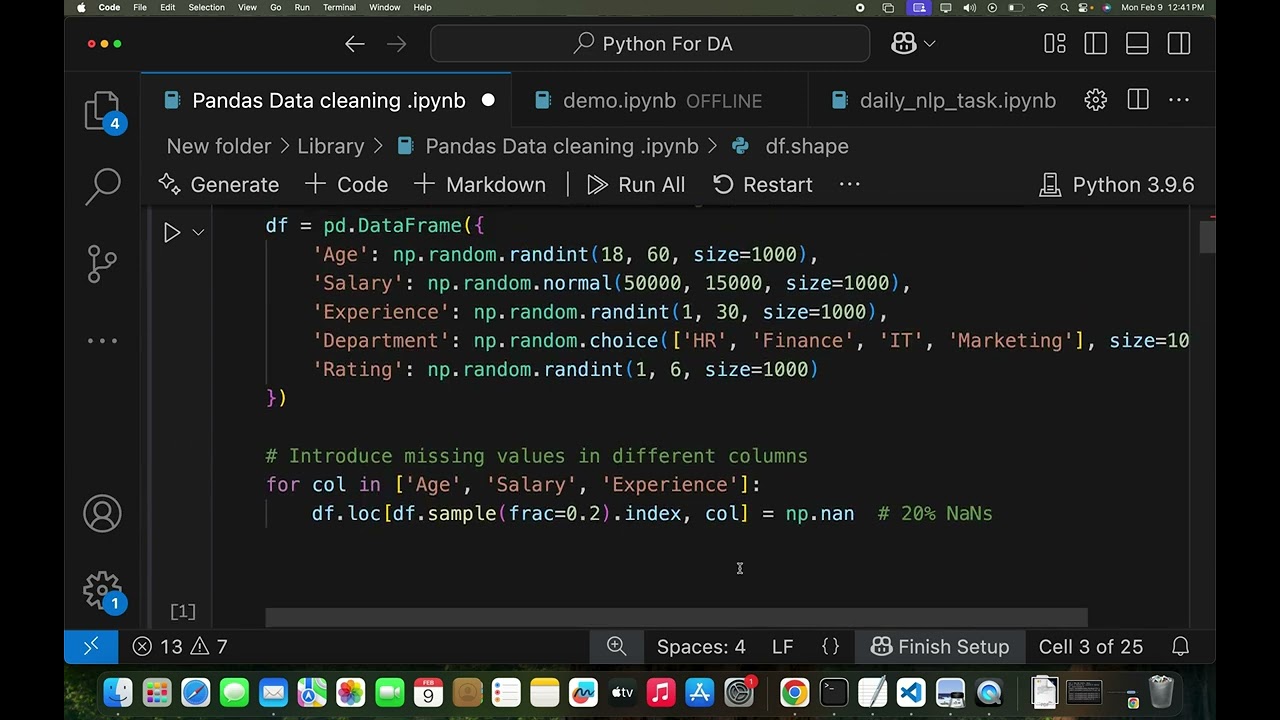Open the Source Control view
1280x720 pixels.
click(x=102, y=263)
